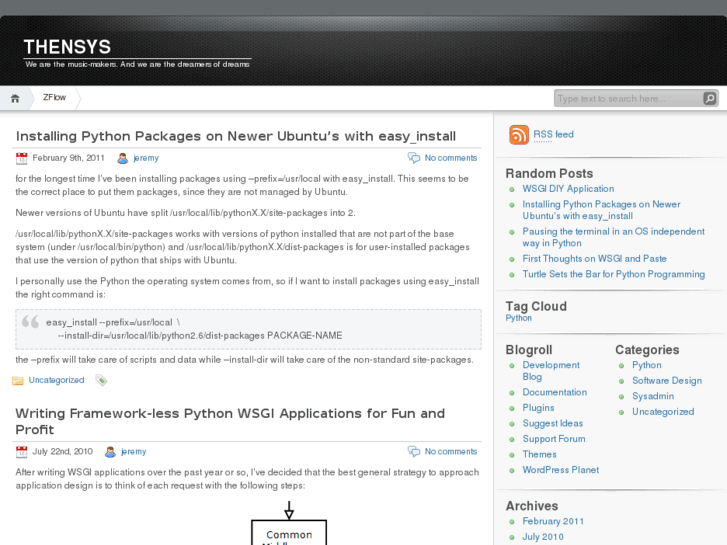Click the THENSYS site title
Viewport: 727px width, 545px height.
pos(67,47)
